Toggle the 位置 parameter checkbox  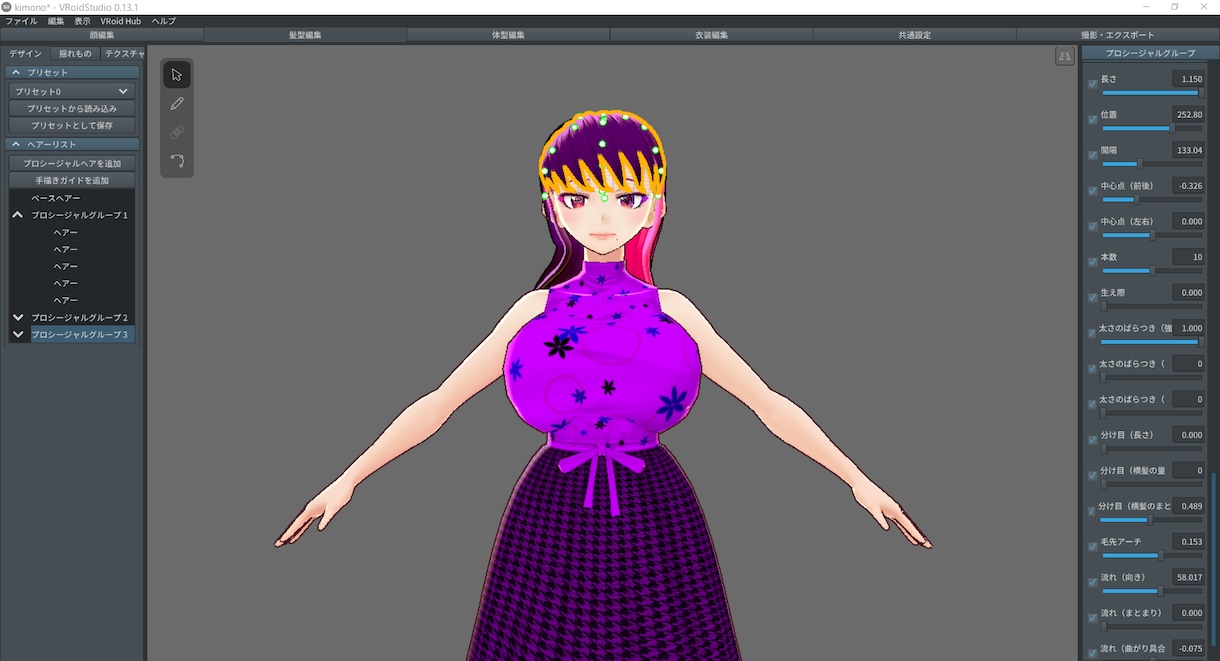point(1092,120)
